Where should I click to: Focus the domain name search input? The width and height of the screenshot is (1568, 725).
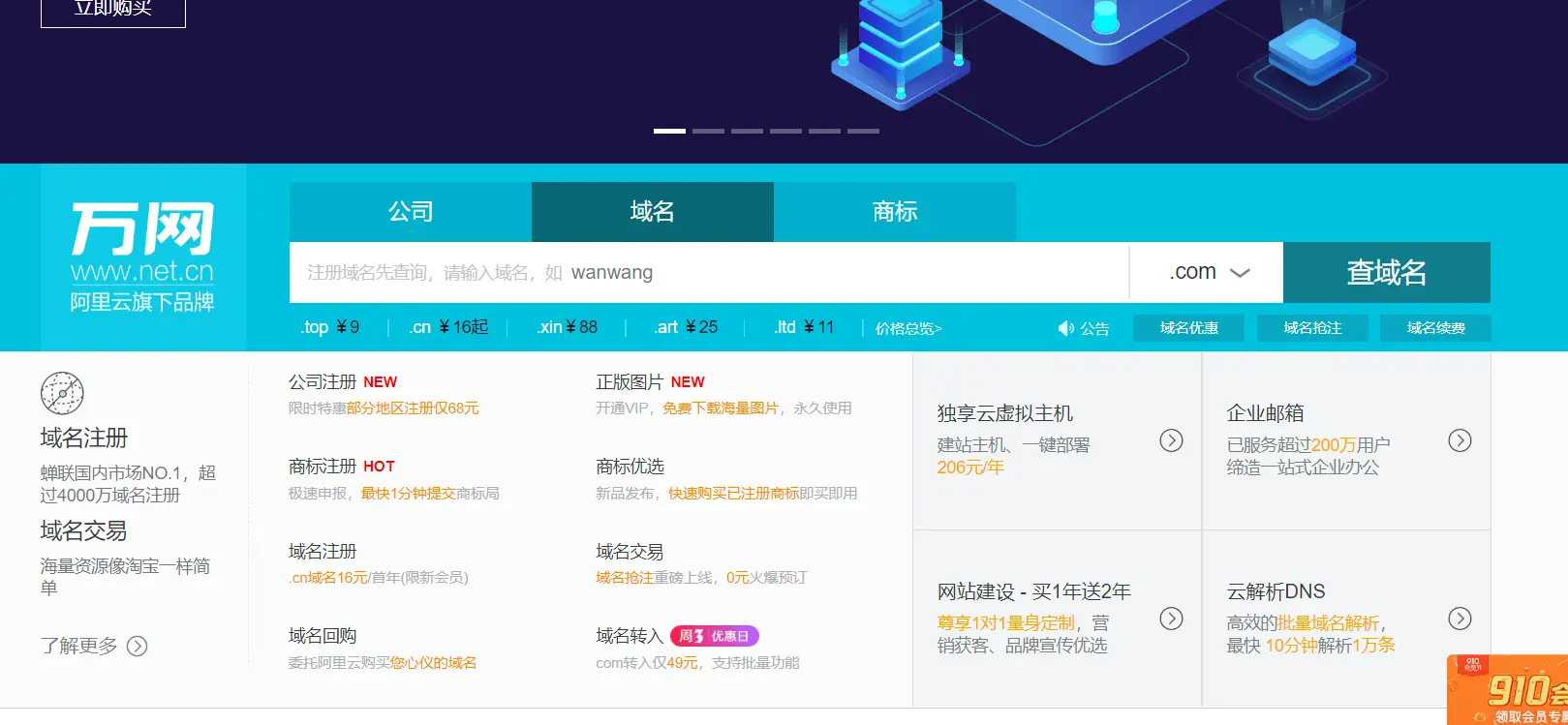(709, 272)
